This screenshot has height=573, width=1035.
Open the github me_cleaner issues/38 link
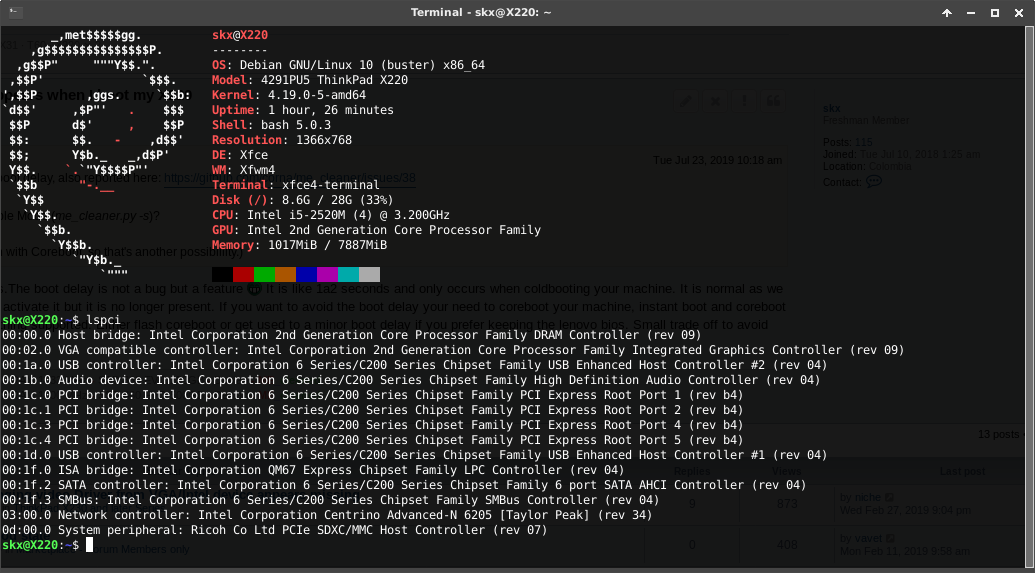click(290, 178)
